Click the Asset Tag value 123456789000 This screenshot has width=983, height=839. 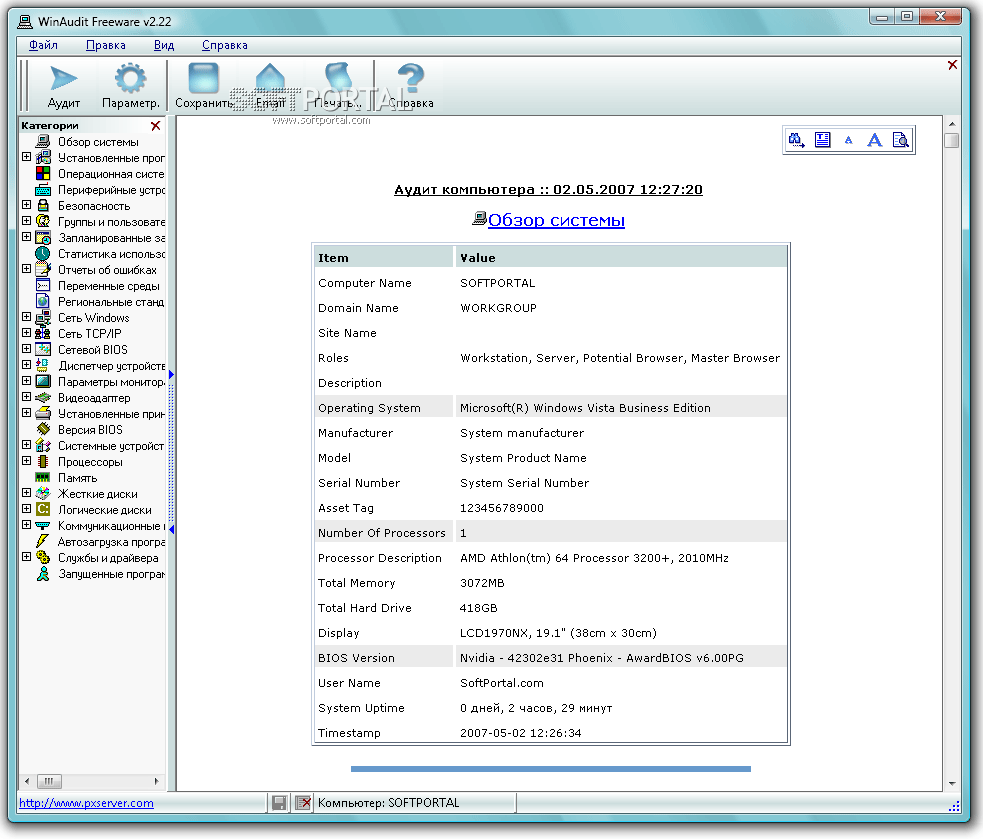coord(502,508)
